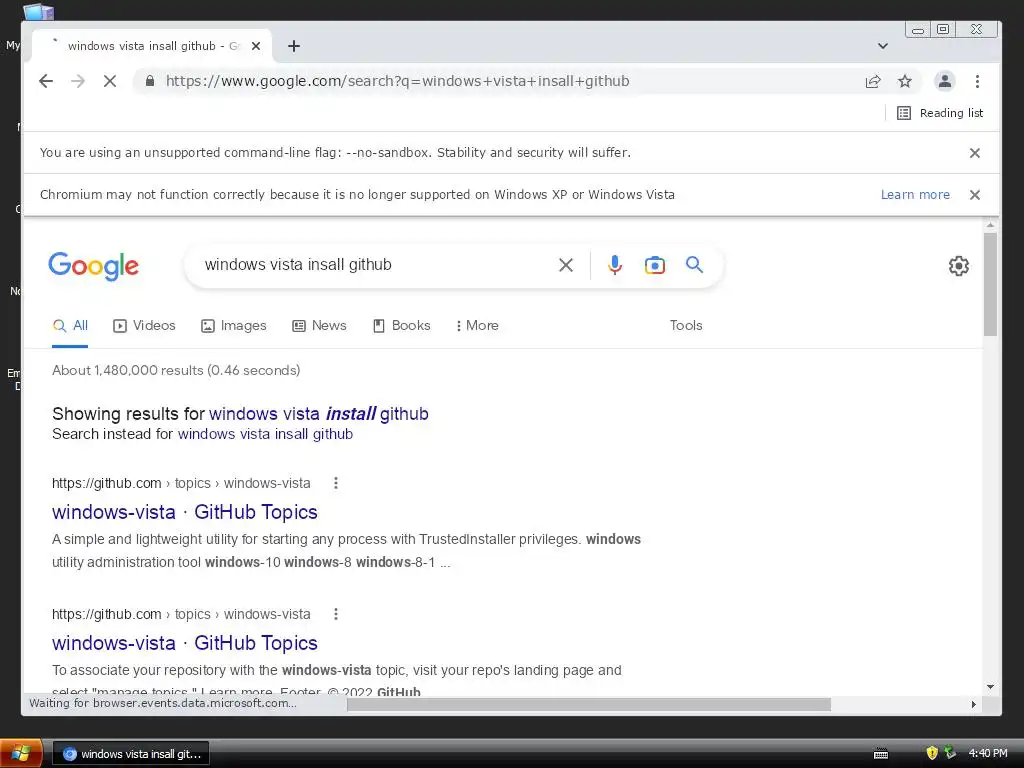Screen dimensions: 1024x768
Task: Bookmark this page with the star
Action: tap(904, 81)
